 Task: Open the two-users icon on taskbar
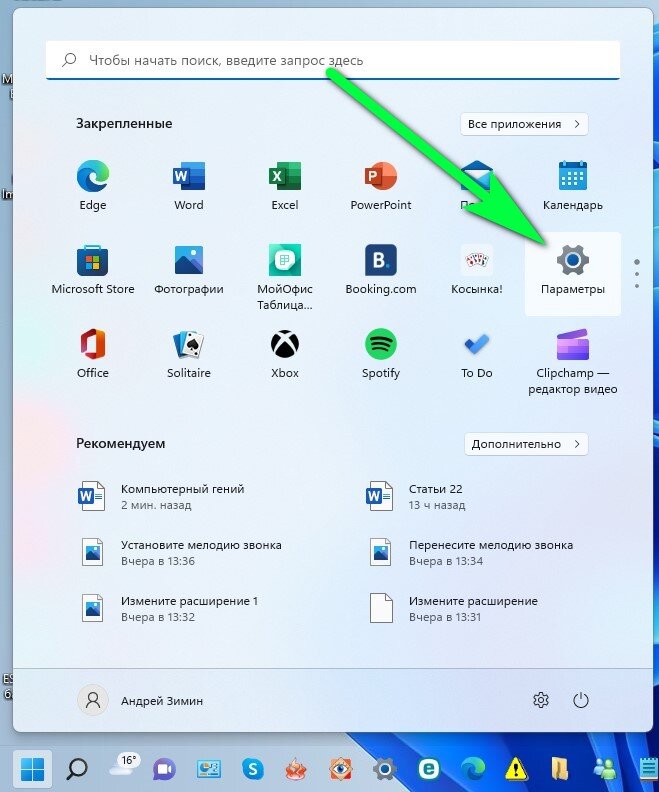[x=604, y=769]
